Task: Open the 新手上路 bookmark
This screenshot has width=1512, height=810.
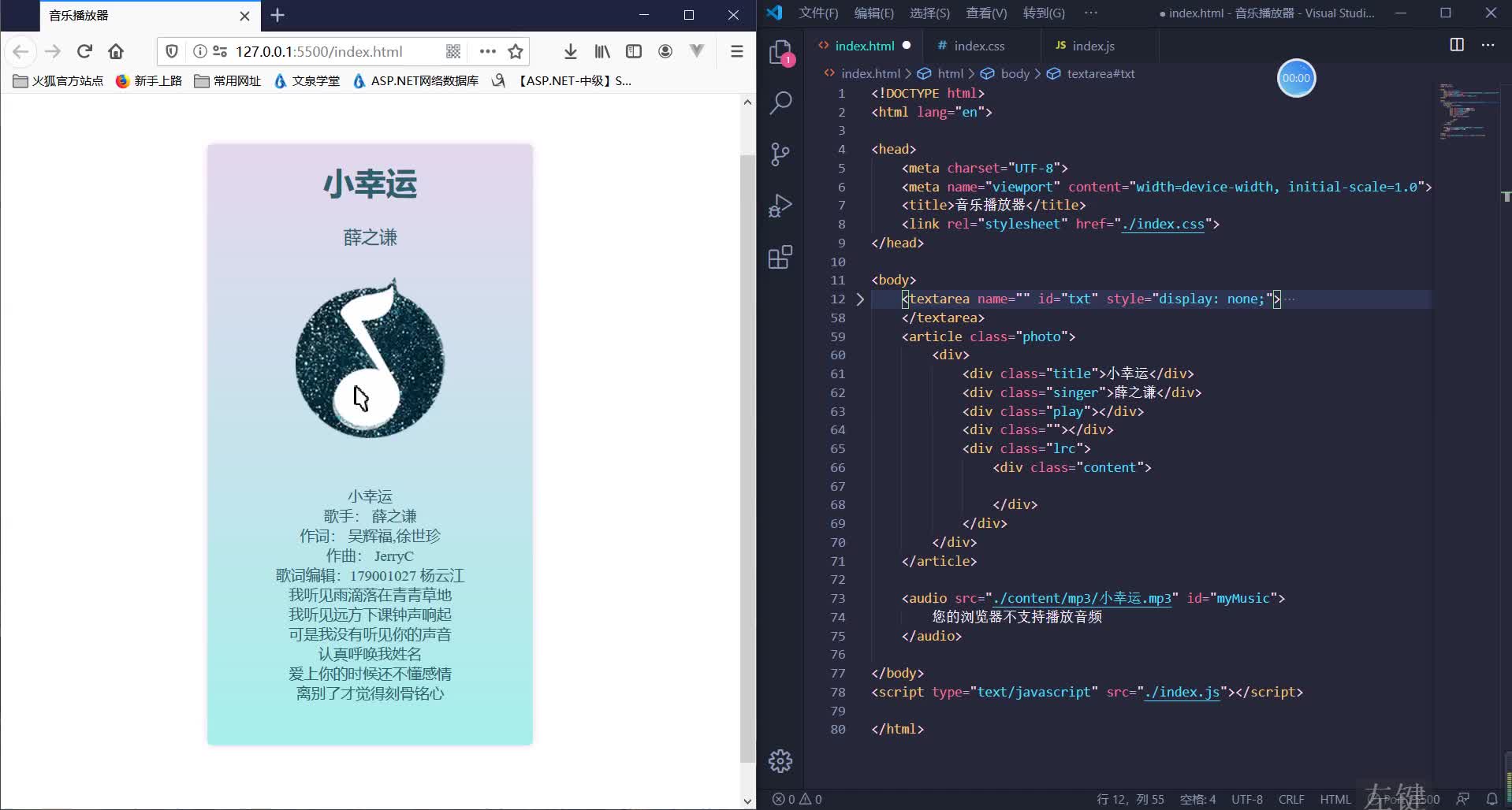Action: coord(149,80)
